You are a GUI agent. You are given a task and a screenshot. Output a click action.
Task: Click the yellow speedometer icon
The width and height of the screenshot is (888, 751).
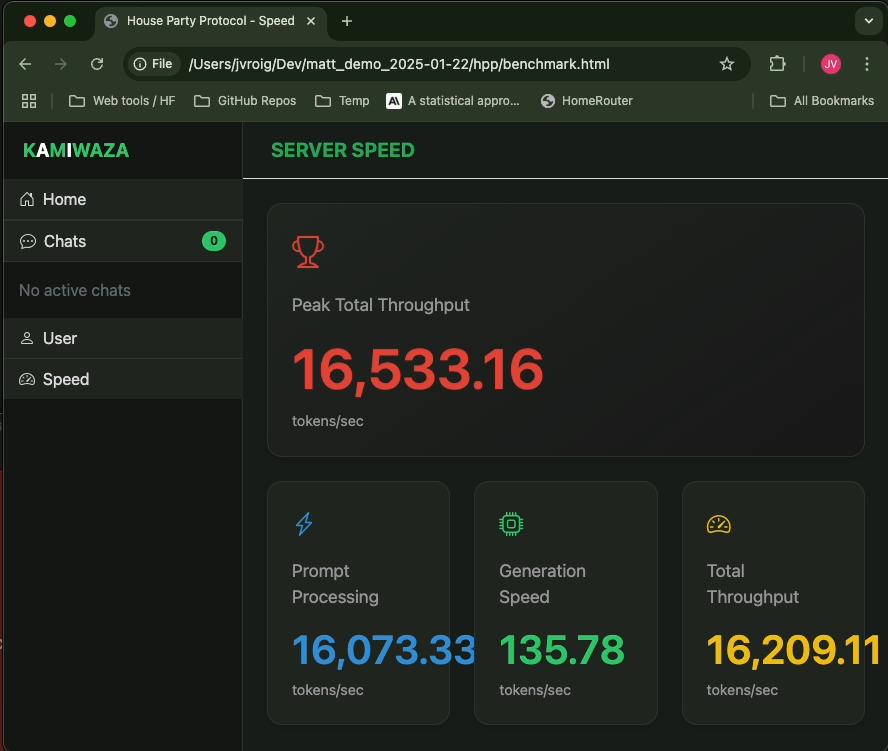(719, 524)
